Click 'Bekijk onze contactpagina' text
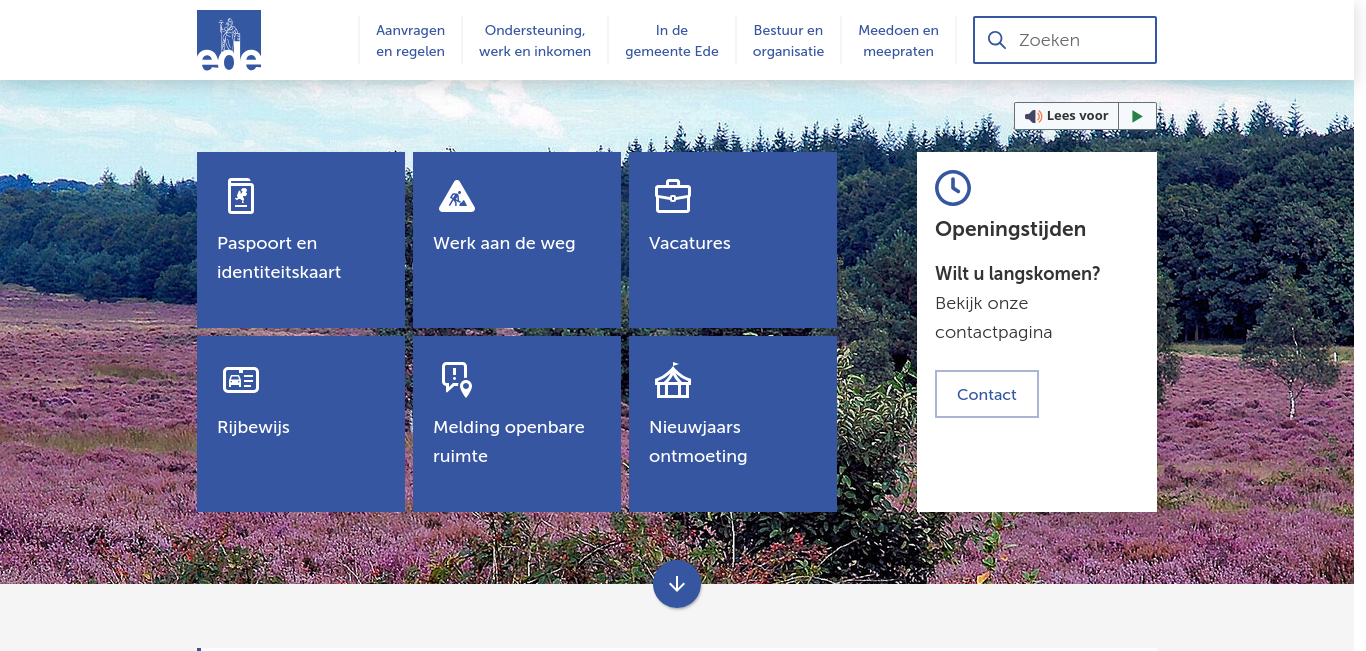This screenshot has height=651, width=1366. (x=994, y=318)
